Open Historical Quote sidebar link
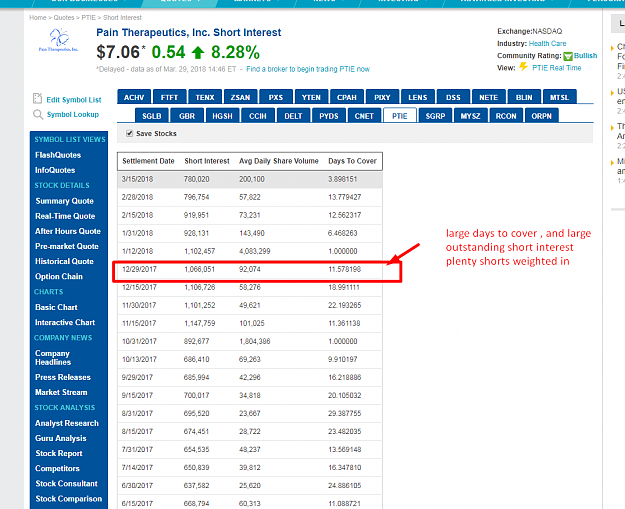 (64, 261)
